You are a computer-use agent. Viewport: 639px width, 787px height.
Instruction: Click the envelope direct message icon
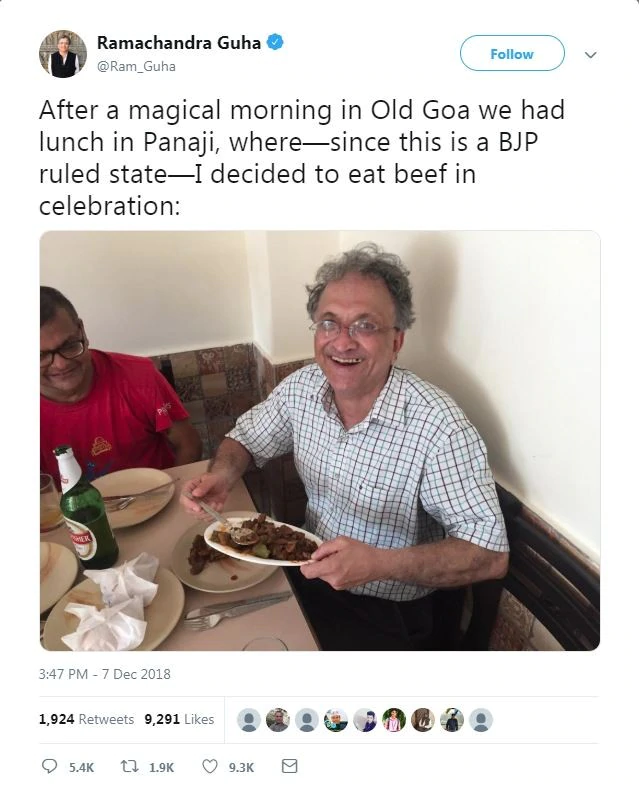(x=290, y=767)
